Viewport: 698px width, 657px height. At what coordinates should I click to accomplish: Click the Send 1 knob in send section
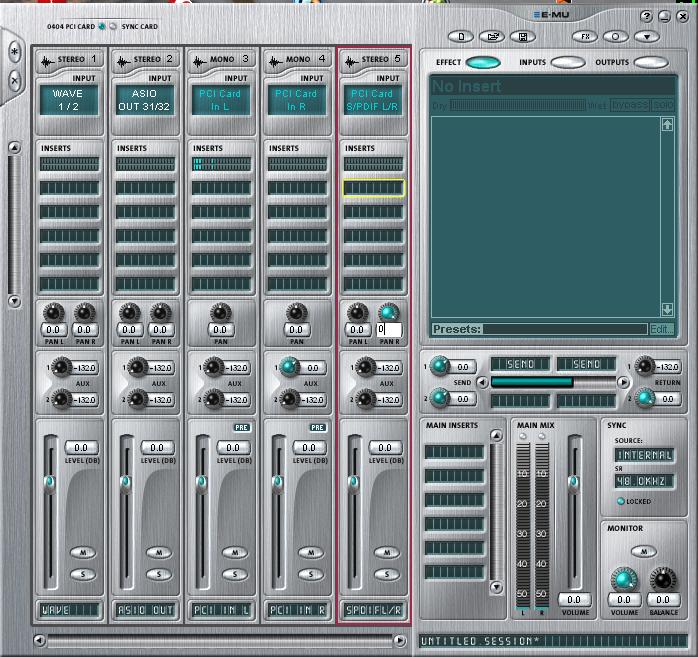440,365
